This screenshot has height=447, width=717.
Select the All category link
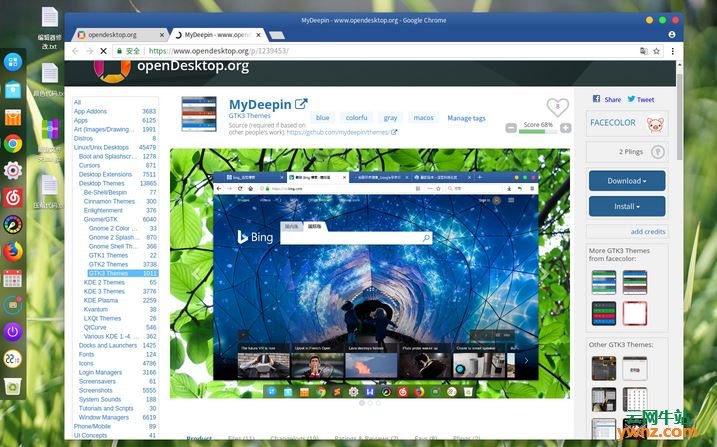point(77,102)
